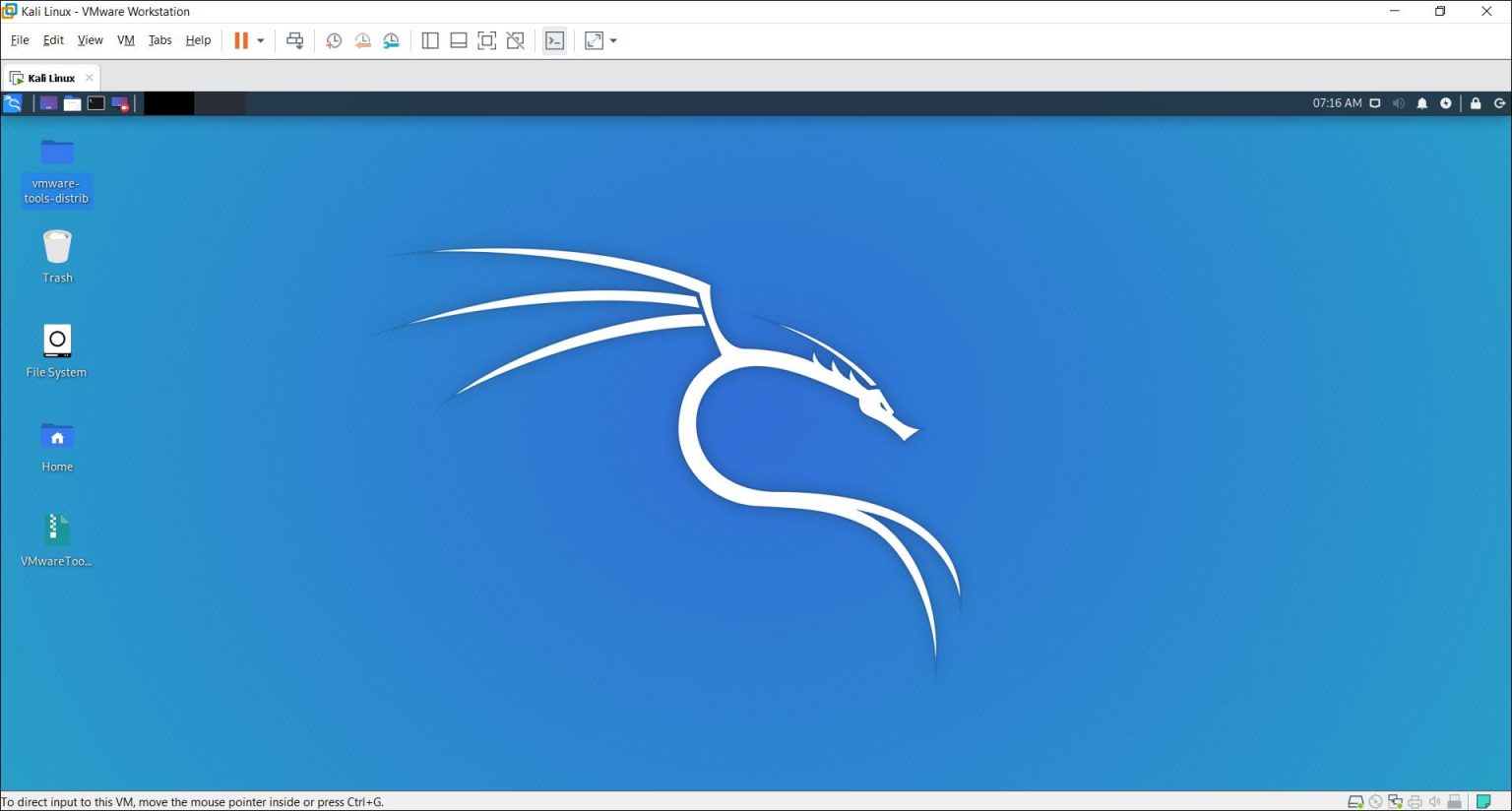Open the snapshot manager
Image resolution: width=1512 pixels, height=811 pixels.
(391, 40)
